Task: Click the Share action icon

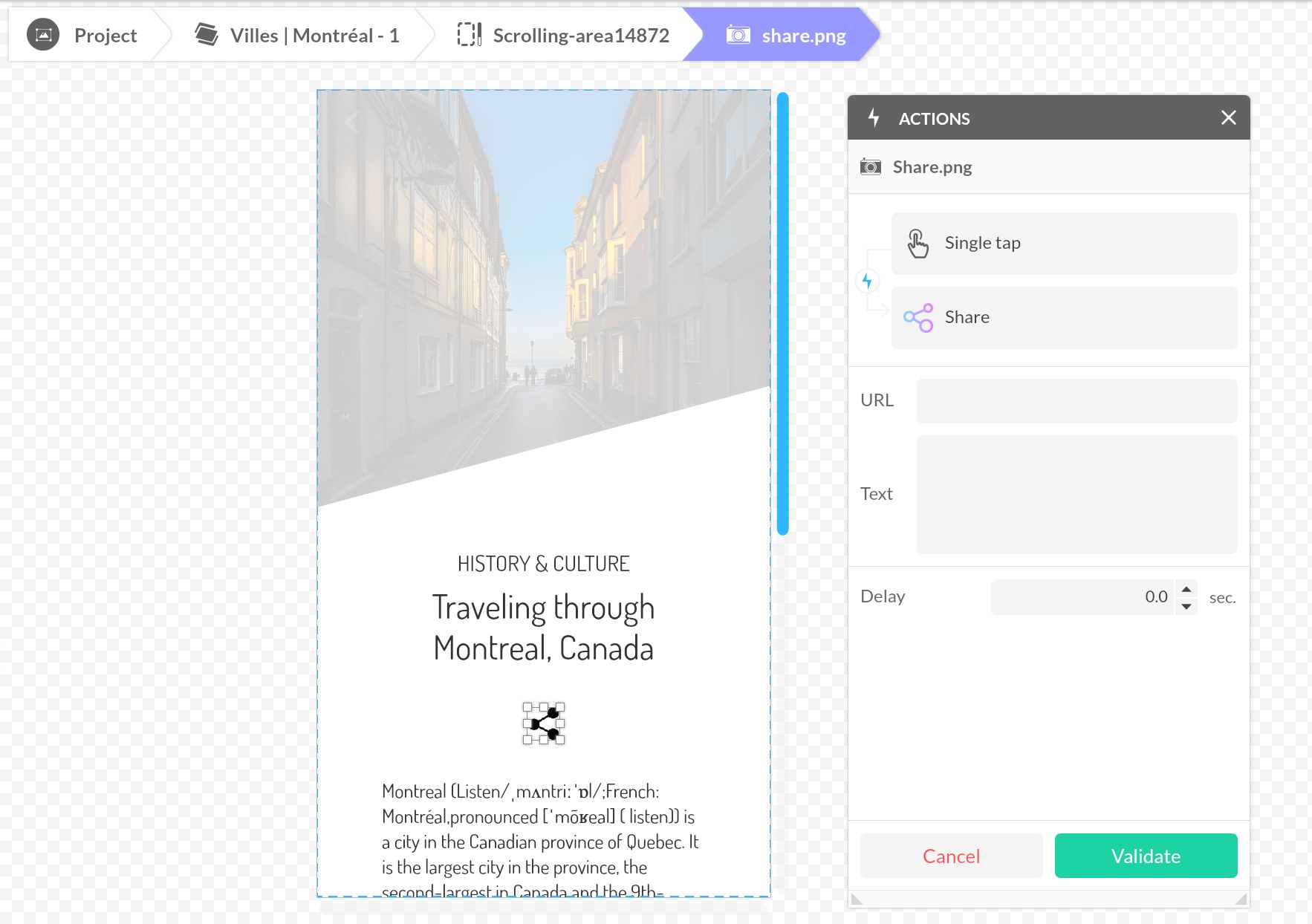Action: click(x=918, y=318)
